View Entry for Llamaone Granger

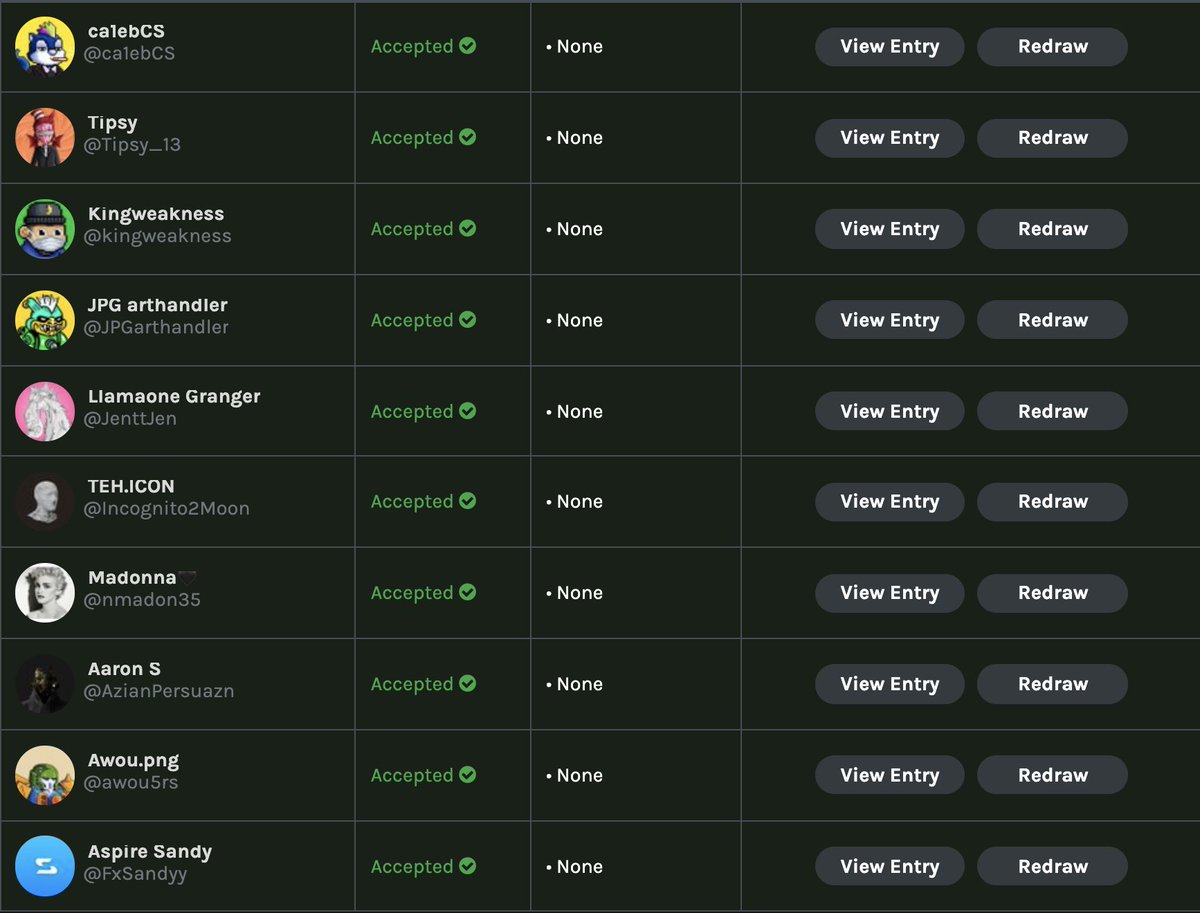pyautogui.click(x=890, y=411)
